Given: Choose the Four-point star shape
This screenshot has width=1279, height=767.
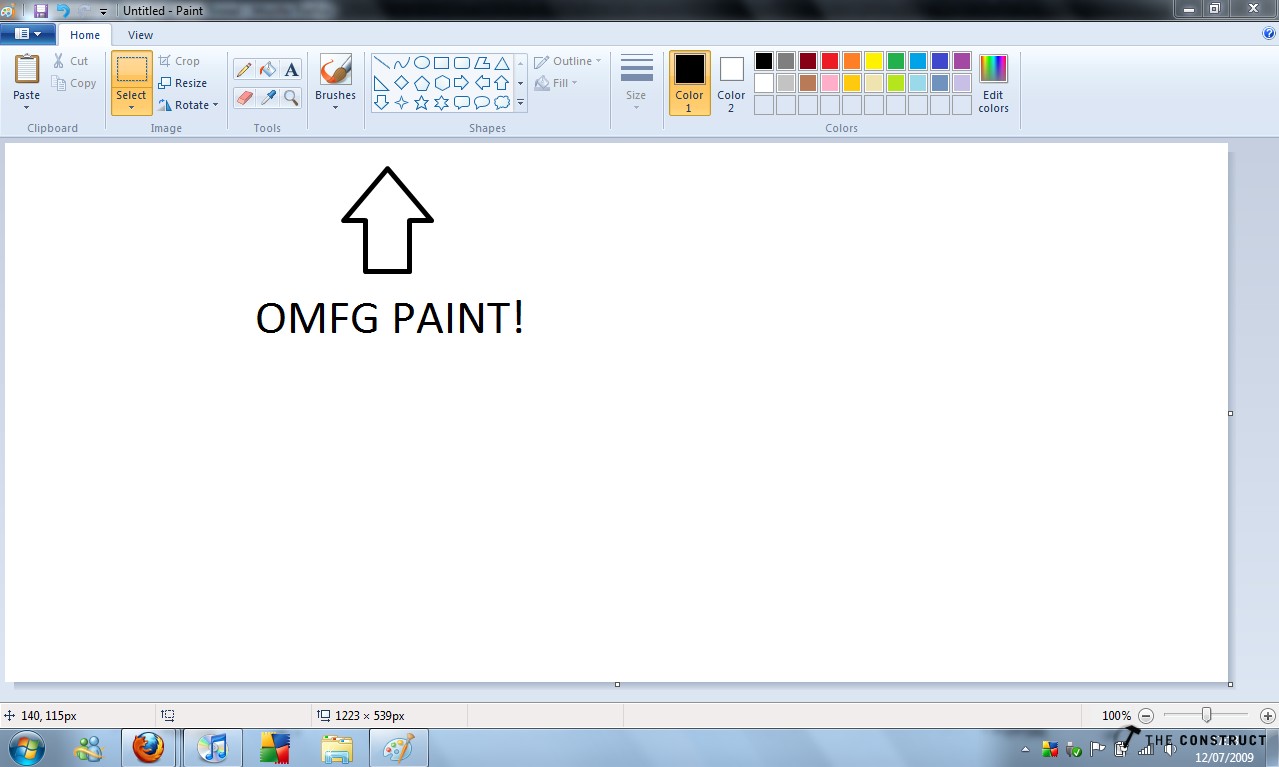Looking at the screenshot, I should (x=401, y=102).
